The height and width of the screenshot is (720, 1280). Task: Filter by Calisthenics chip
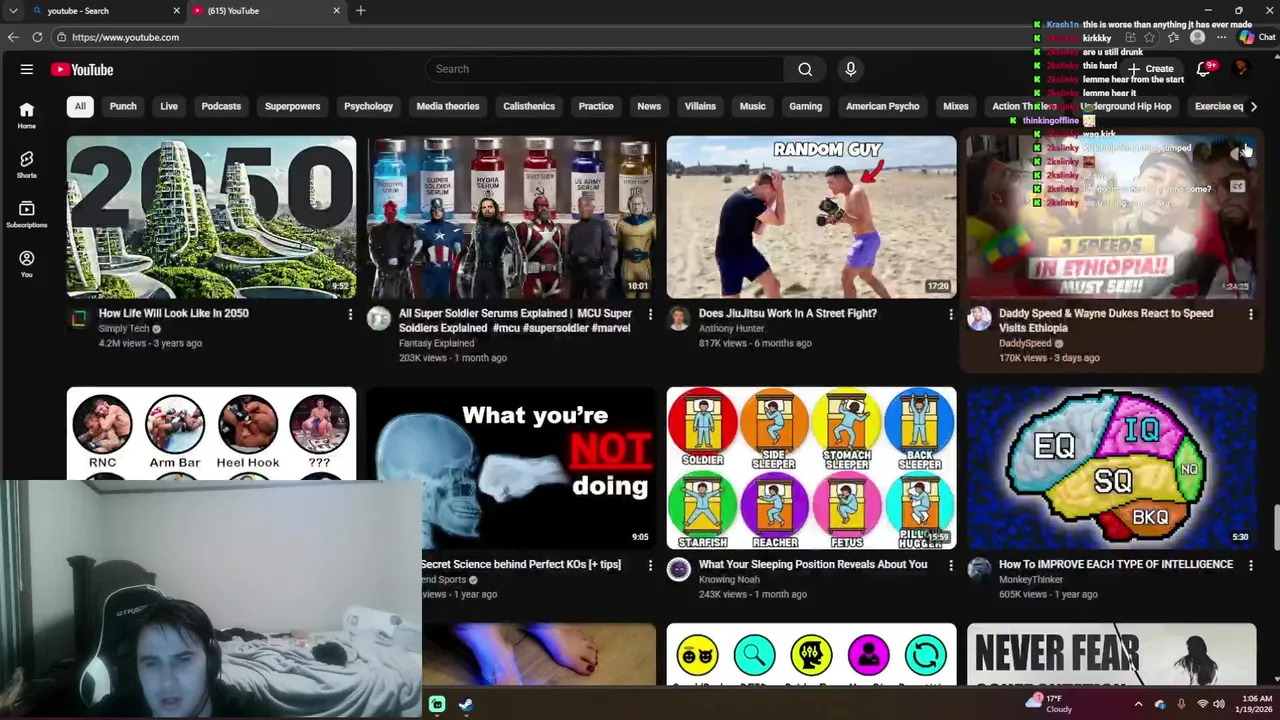529,106
